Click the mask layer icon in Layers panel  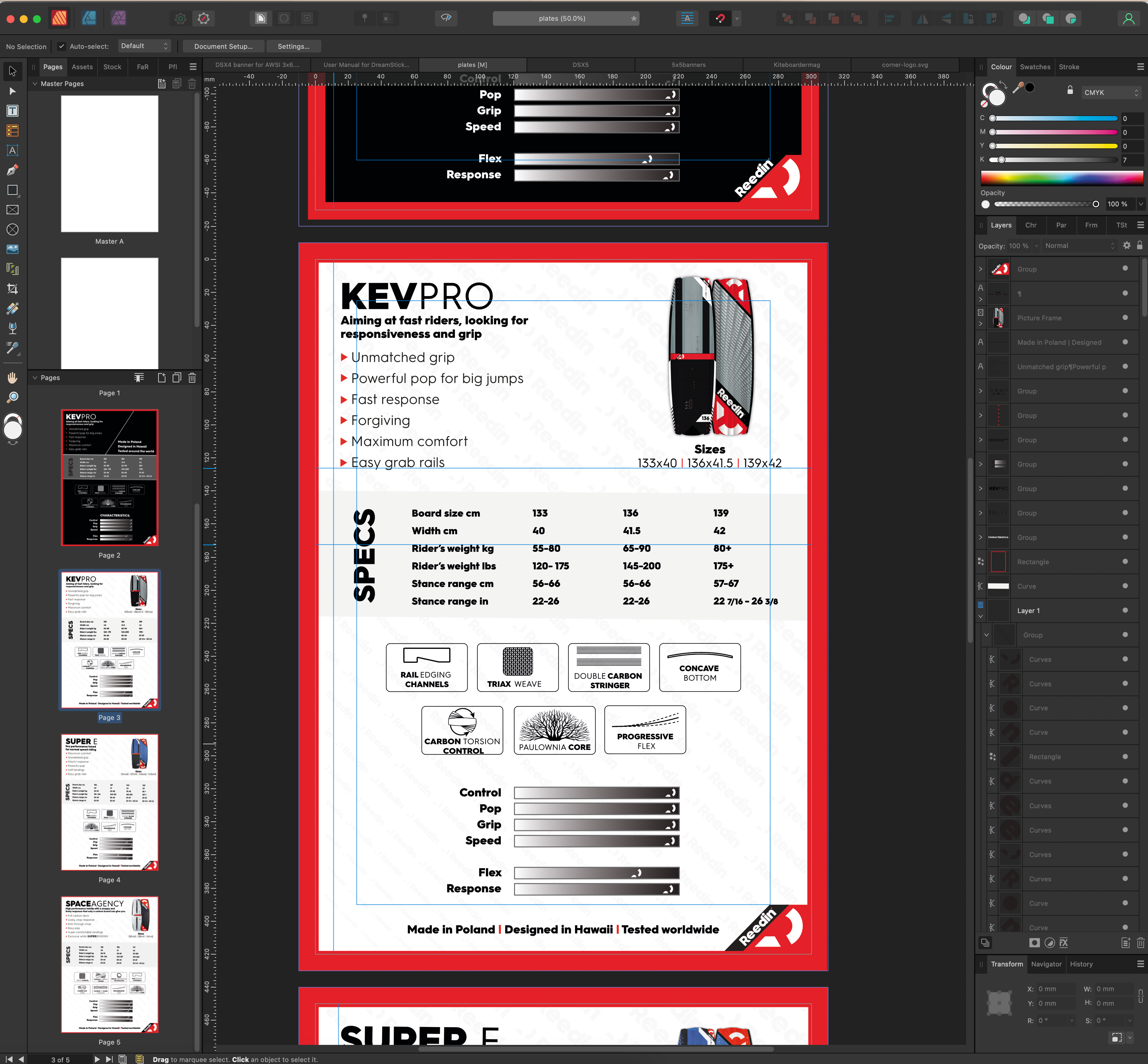point(1034,942)
